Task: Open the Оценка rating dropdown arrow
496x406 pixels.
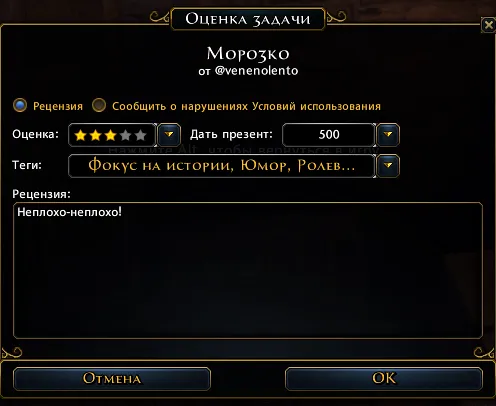Action: point(169,135)
